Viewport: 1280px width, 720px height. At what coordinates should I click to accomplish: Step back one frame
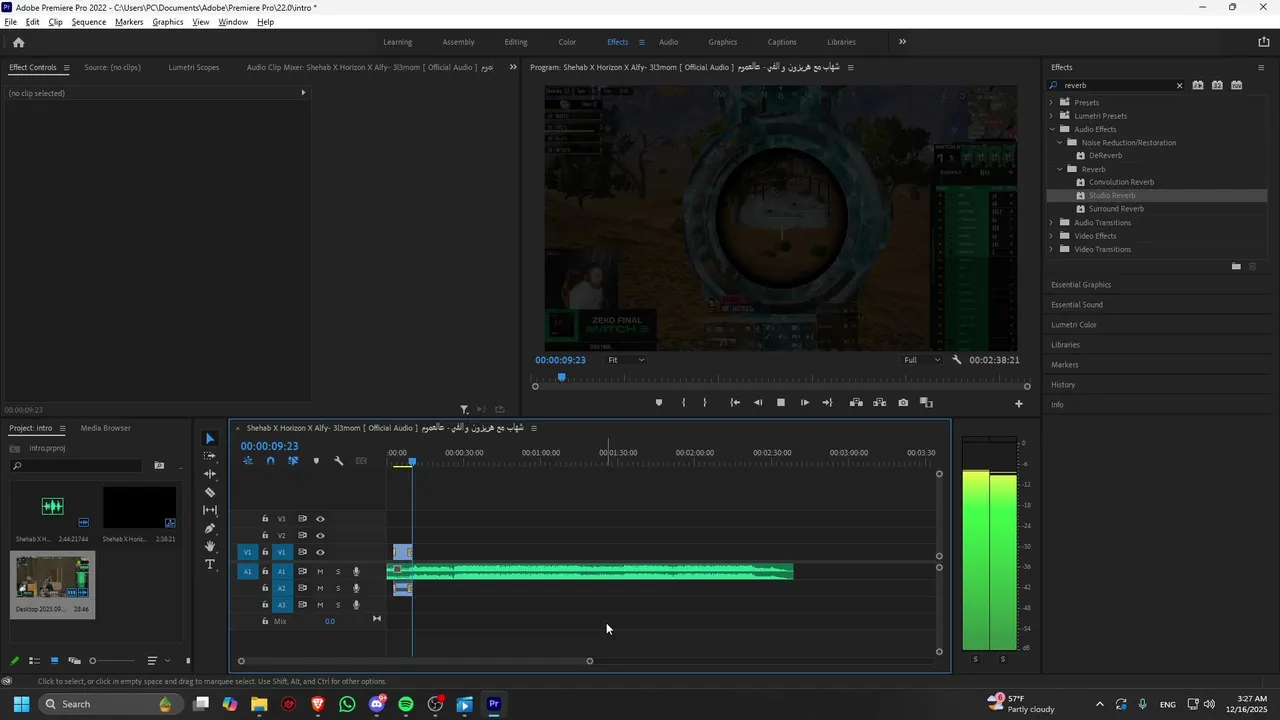(x=758, y=403)
